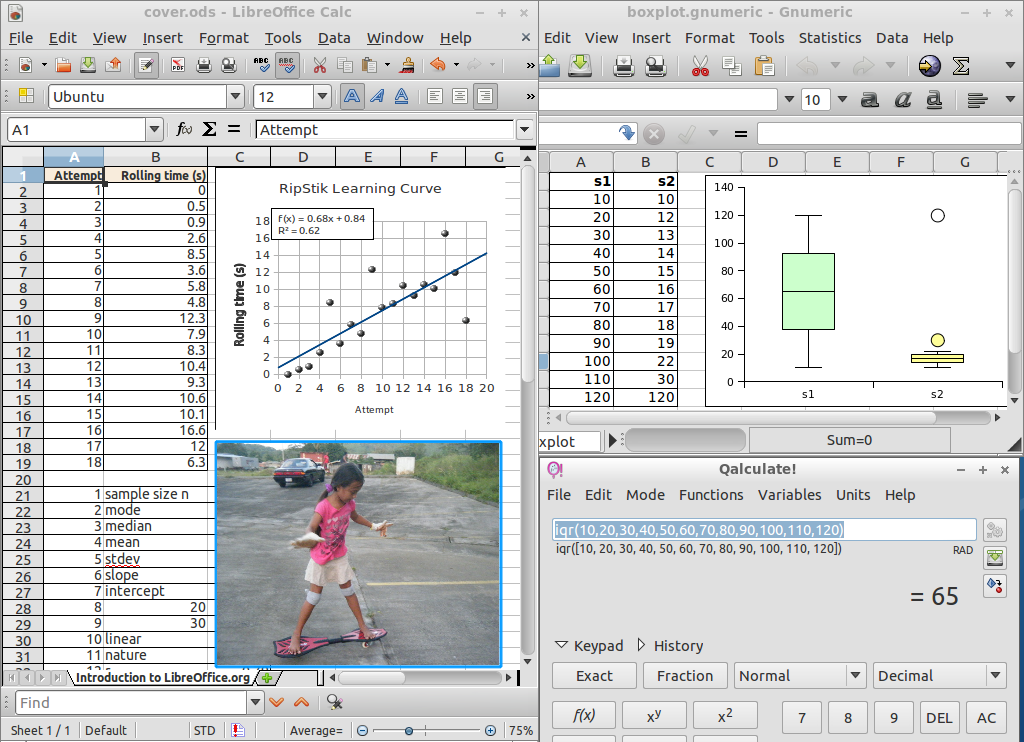Click the zoom out minus in Calc's status bar
The height and width of the screenshot is (742, 1024).
click(362, 730)
